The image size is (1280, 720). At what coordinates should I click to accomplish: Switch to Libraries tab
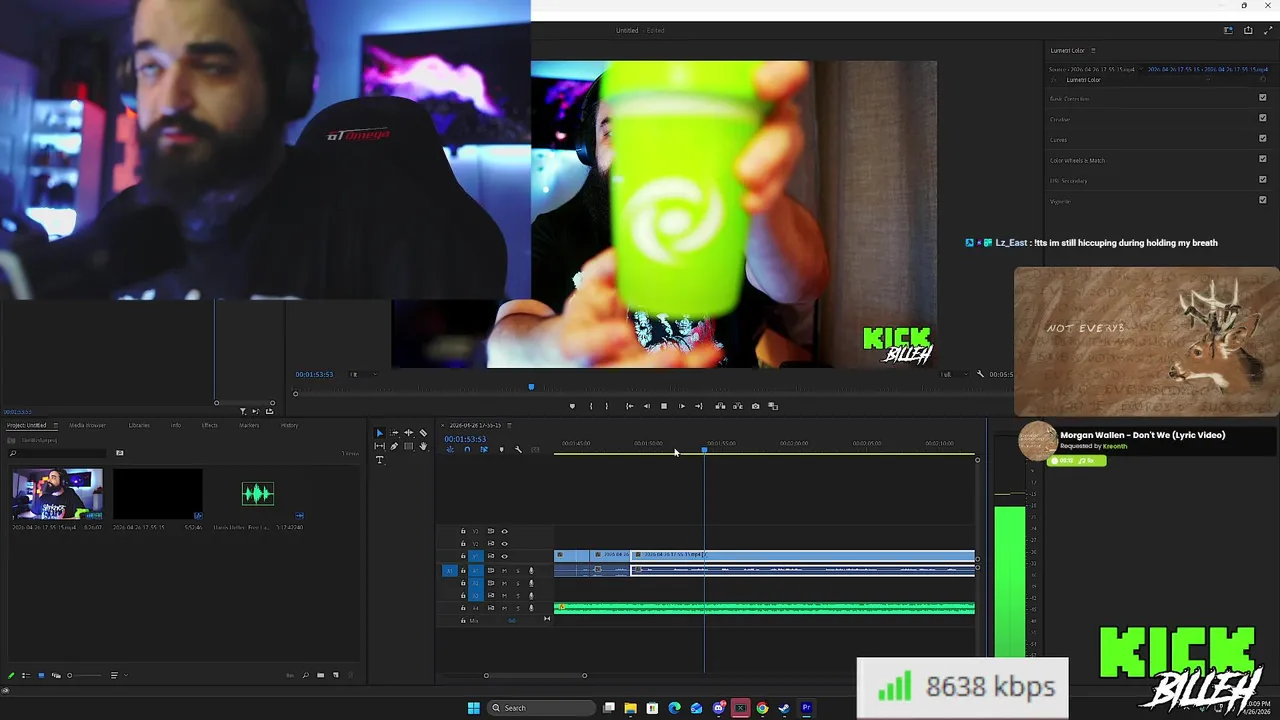(x=139, y=425)
